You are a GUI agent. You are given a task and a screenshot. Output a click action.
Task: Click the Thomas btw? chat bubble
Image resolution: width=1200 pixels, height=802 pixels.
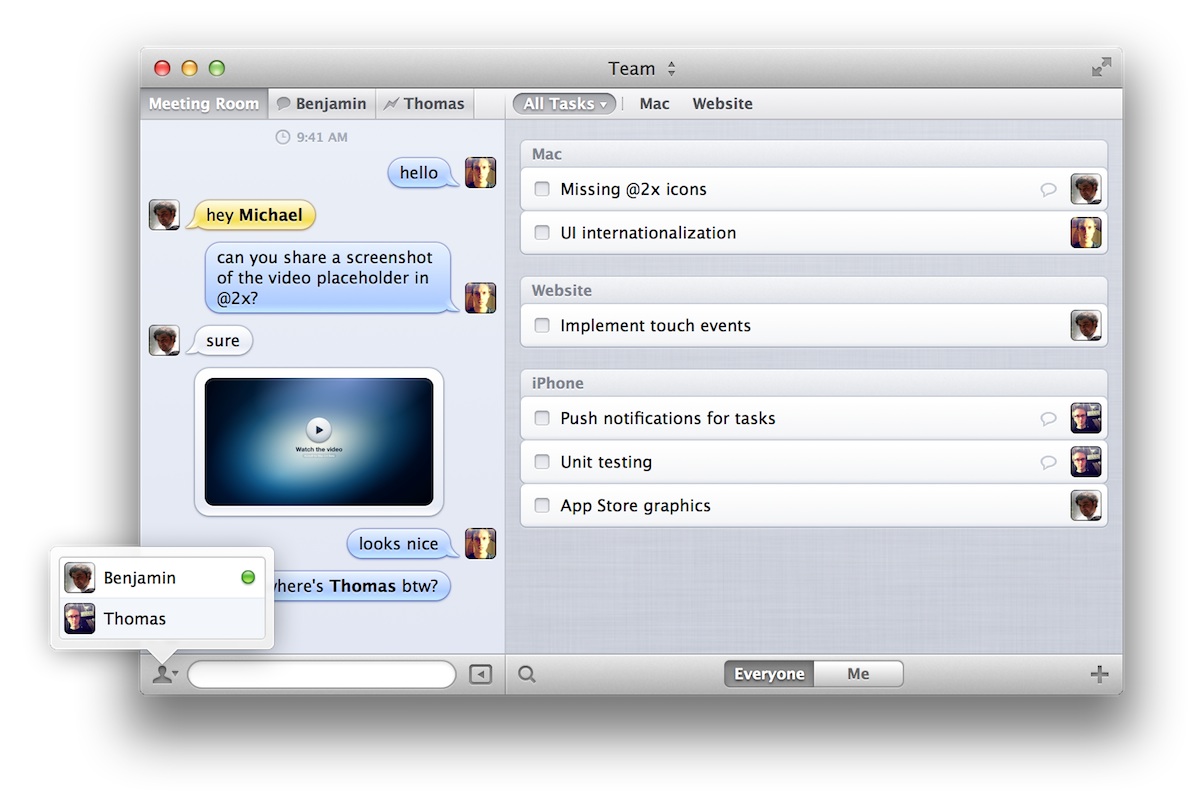362,586
